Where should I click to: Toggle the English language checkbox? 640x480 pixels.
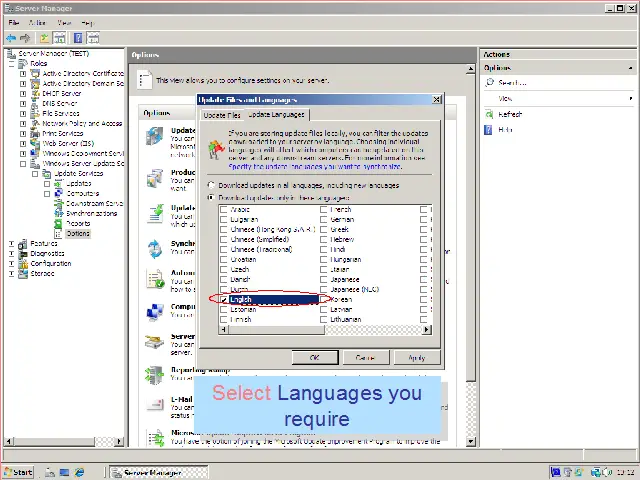pyautogui.click(x=224, y=299)
